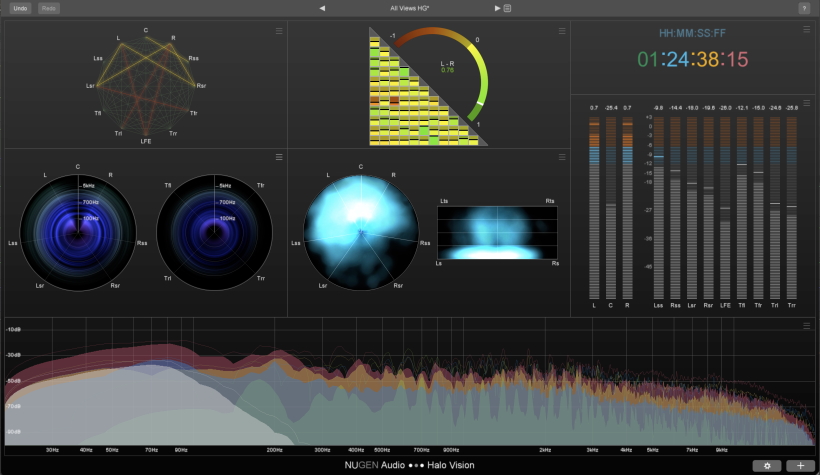Click the L - R correlation gauge
This screenshot has width=820, height=475.
pyautogui.click(x=449, y=67)
